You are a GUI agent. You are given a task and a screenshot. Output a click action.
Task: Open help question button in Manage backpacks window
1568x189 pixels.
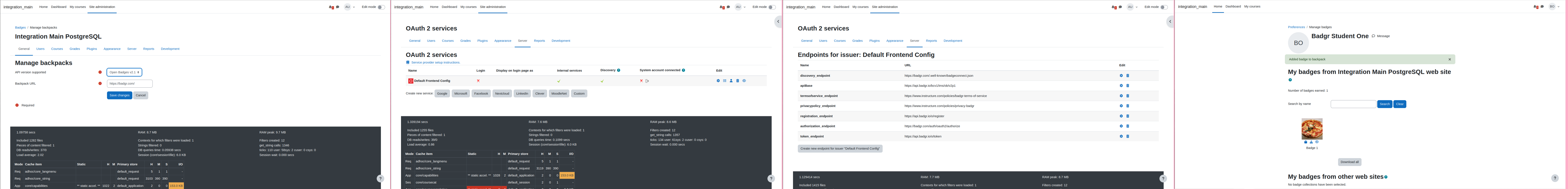380,179
